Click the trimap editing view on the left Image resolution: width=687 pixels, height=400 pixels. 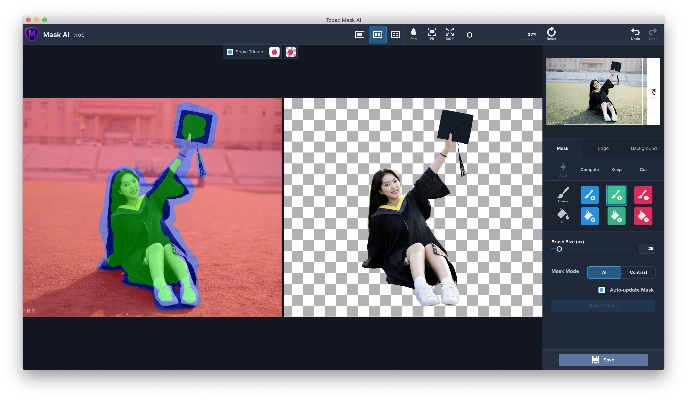pyautogui.click(x=152, y=207)
